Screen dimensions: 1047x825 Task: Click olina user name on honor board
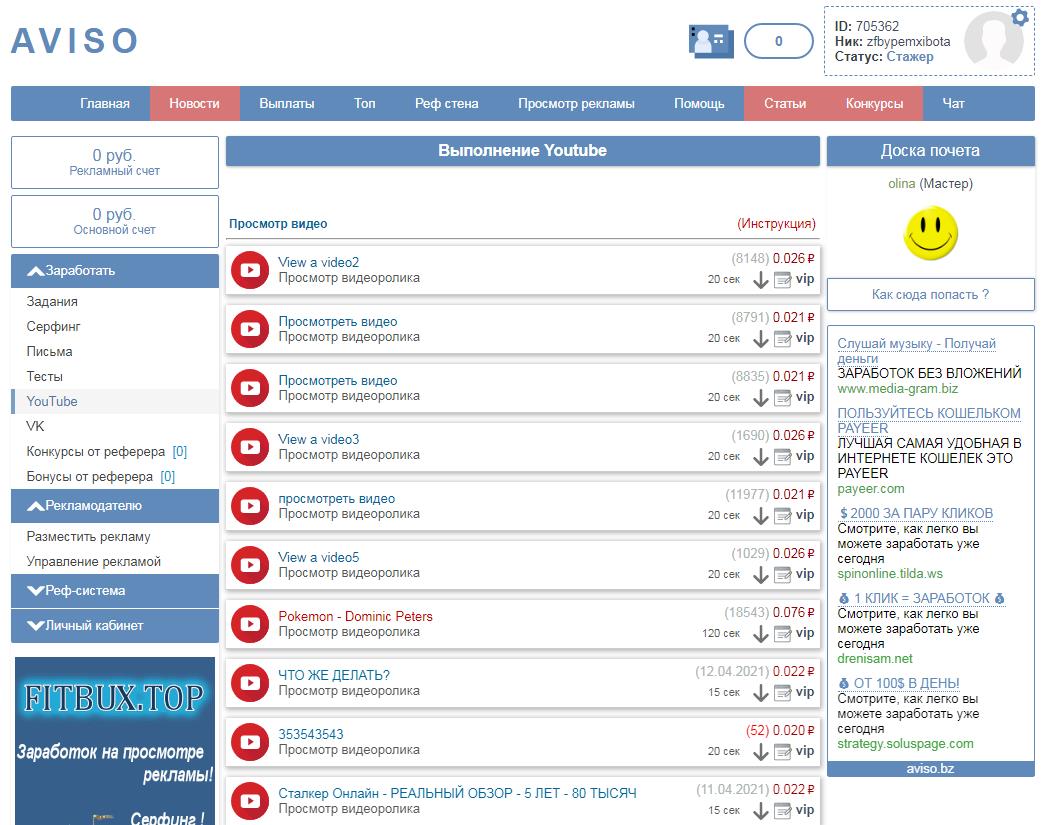pyautogui.click(x=901, y=184)
